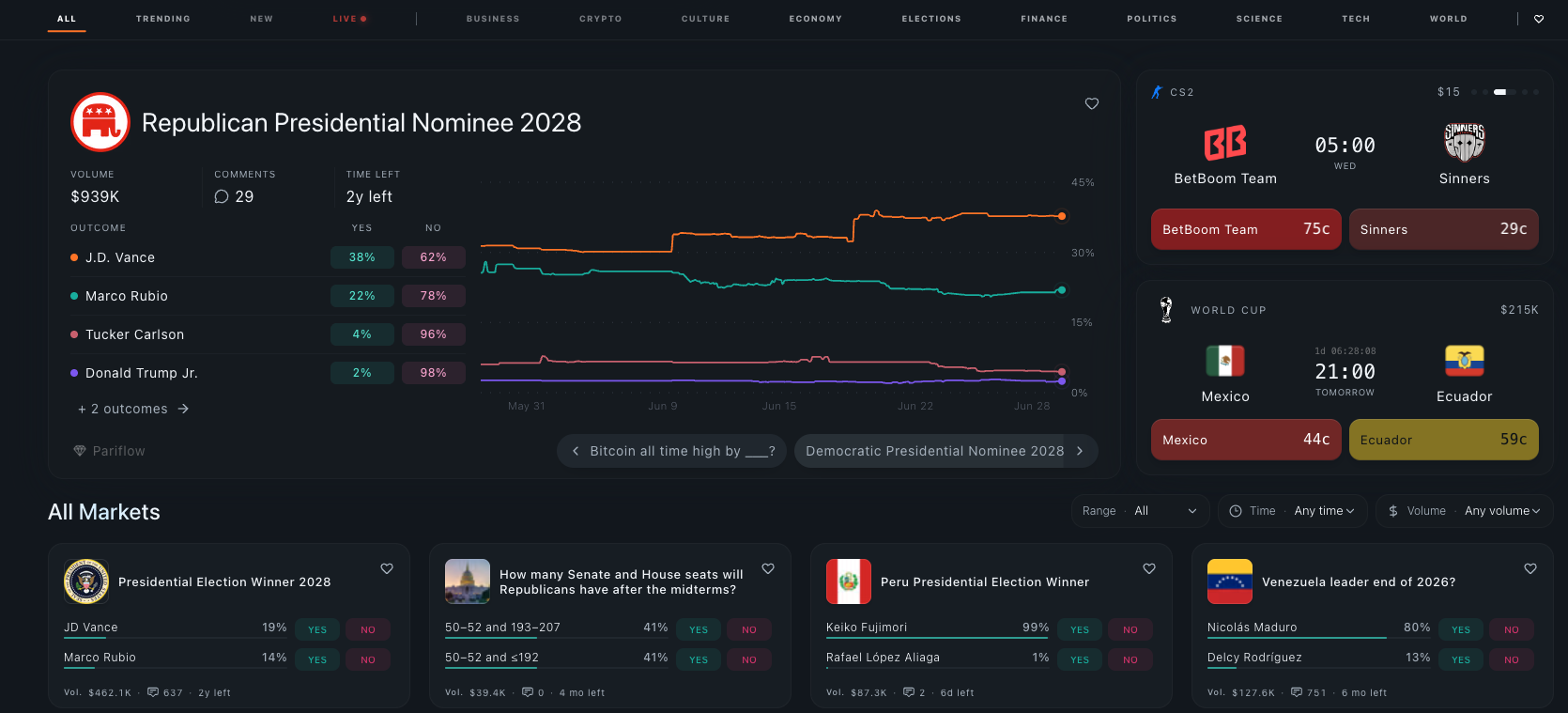Image resolution: width=1568 pixels, height=713 pixels.
Task: Buy No 96% on Tucker Carlson
Action: pos(434,334)
